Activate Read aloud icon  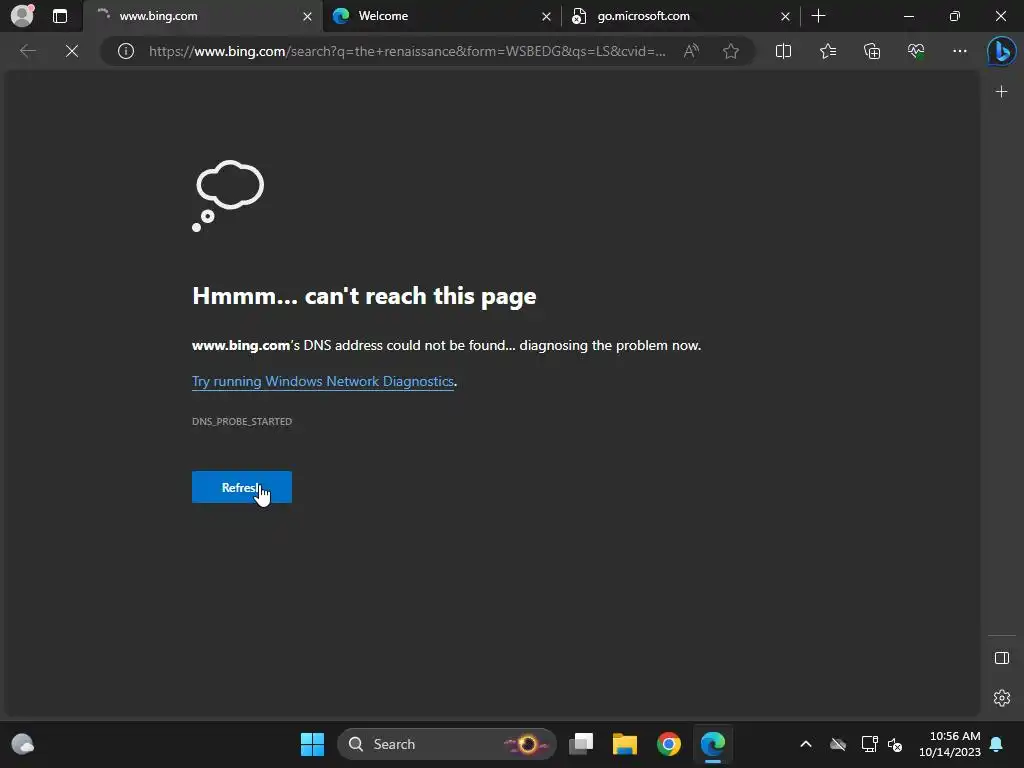[x=691, y=51]
